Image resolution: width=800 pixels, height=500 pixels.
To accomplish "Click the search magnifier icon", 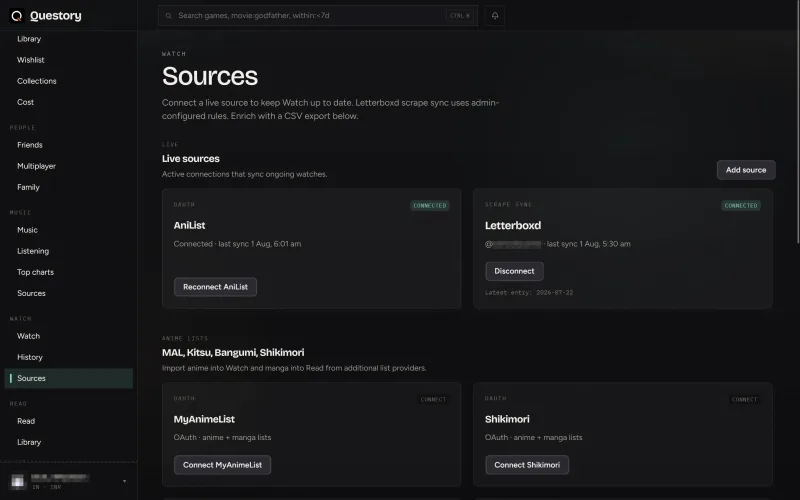I will (168, 16).
